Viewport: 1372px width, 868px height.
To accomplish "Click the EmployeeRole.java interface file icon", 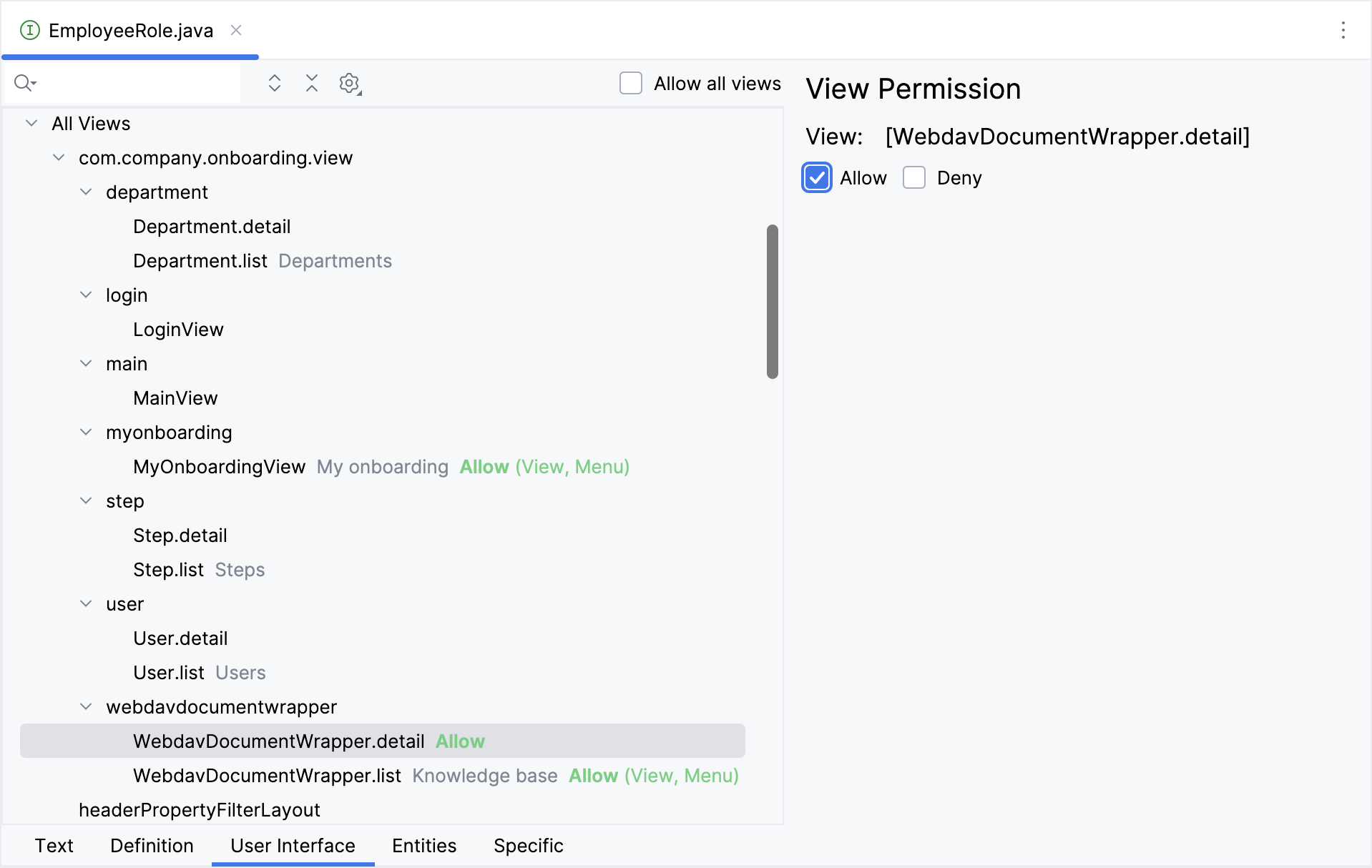I will [x=29, y=30].
